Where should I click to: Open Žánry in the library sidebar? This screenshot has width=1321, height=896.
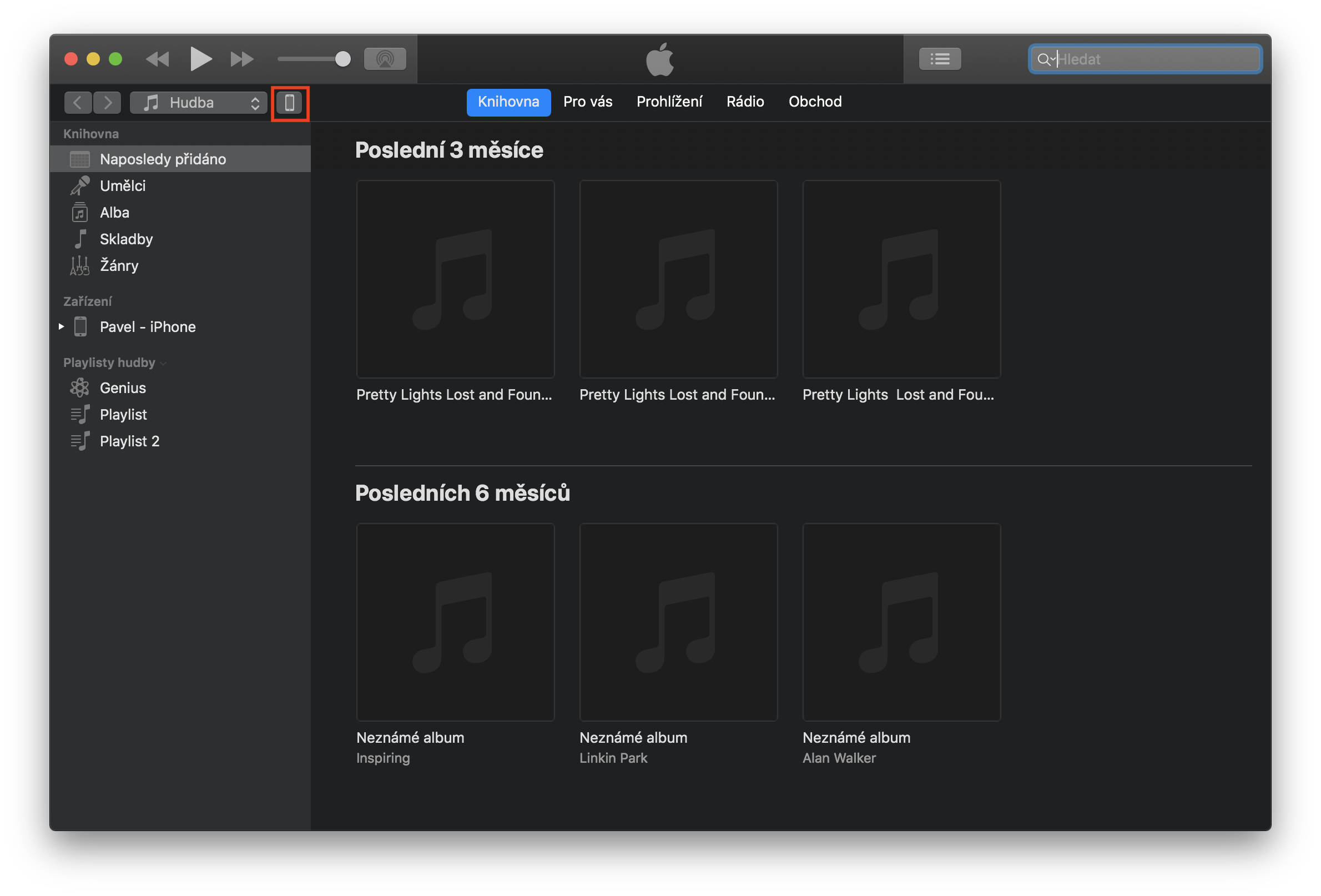pos(119,265)
